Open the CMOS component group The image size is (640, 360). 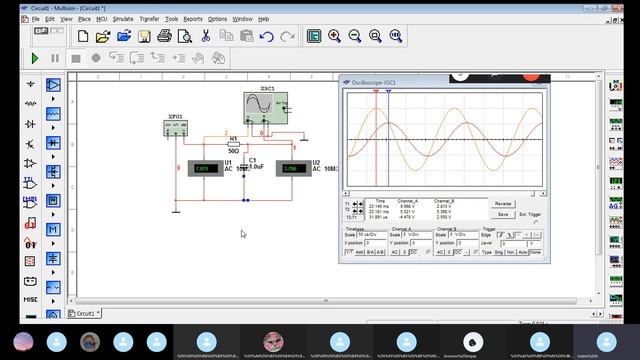pyautogui.click(x=30, y=202)
